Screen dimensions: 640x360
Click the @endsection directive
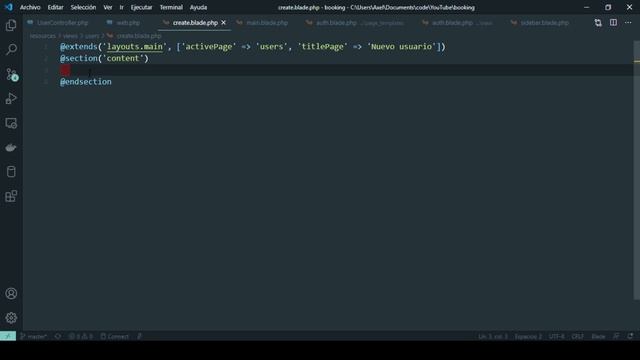coord(86,82)
